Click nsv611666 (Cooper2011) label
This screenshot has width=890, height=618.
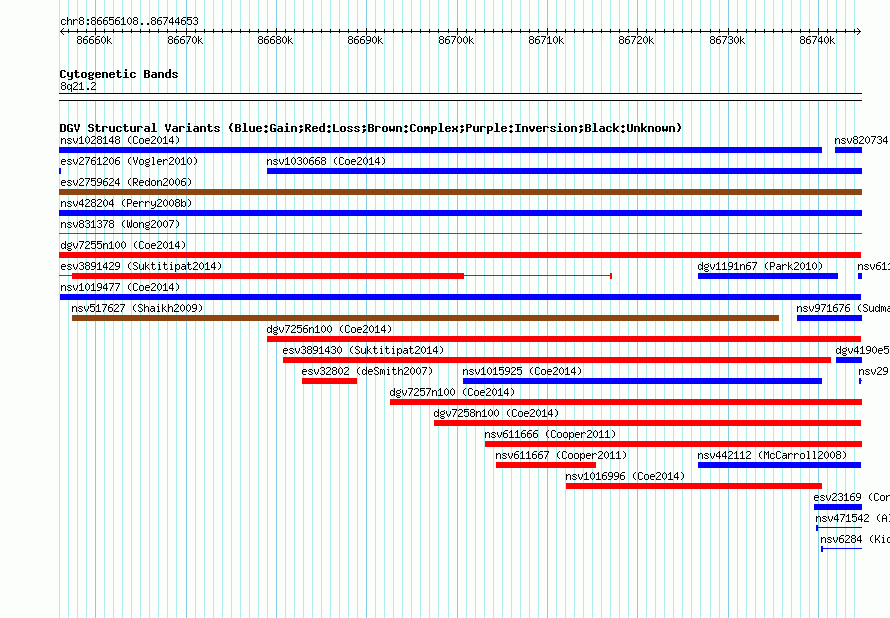550,434
